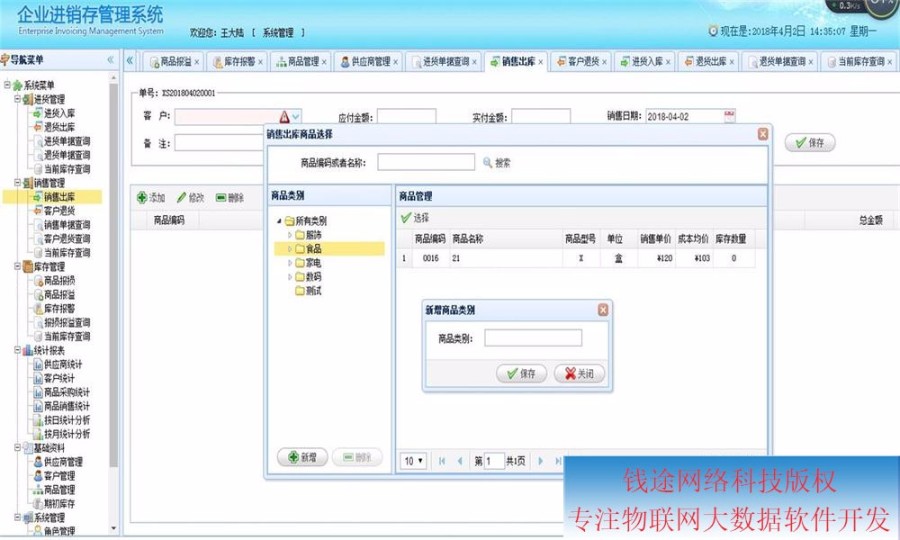The image size is (900, 540).
Task: Expand the 服饰 category node
Action: tap(290, 235)
